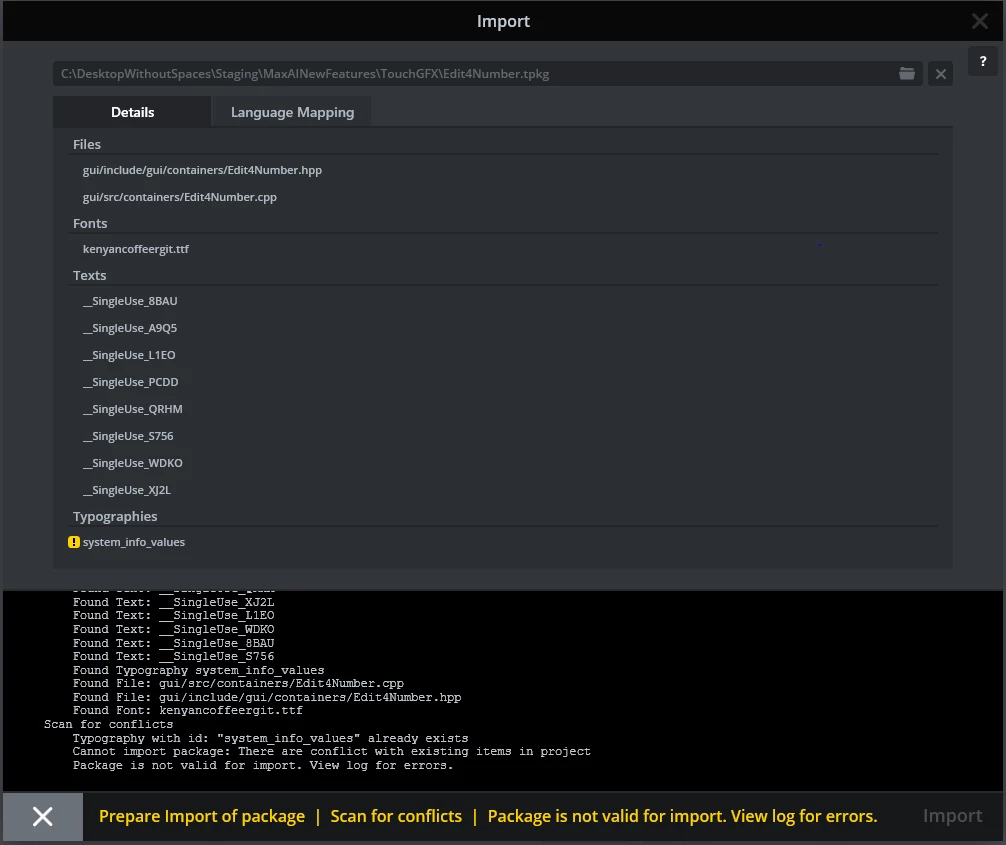Click the Texts section header
This screenshot has width=1006, height=845.
click(89, 275)
